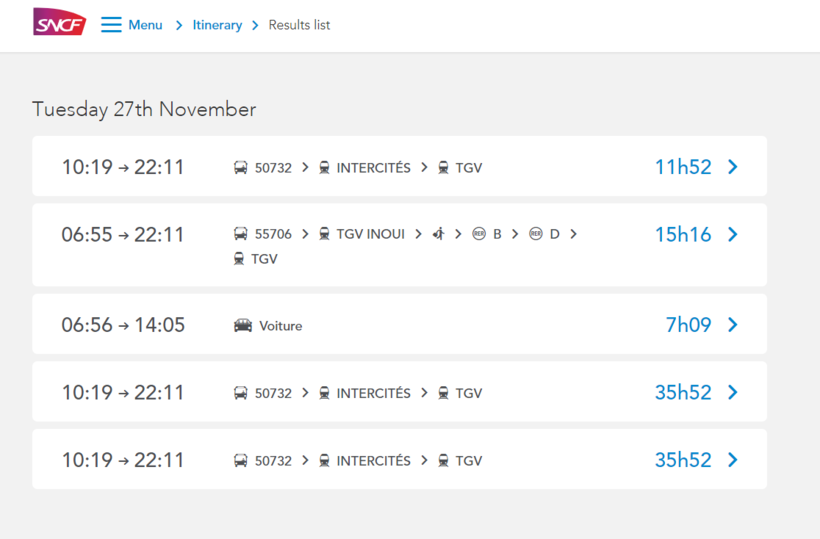The width and height of the screenshot is (820, 539).
Task: Expand the 11h52 itinerary chevron
Action: click(733, 167)
